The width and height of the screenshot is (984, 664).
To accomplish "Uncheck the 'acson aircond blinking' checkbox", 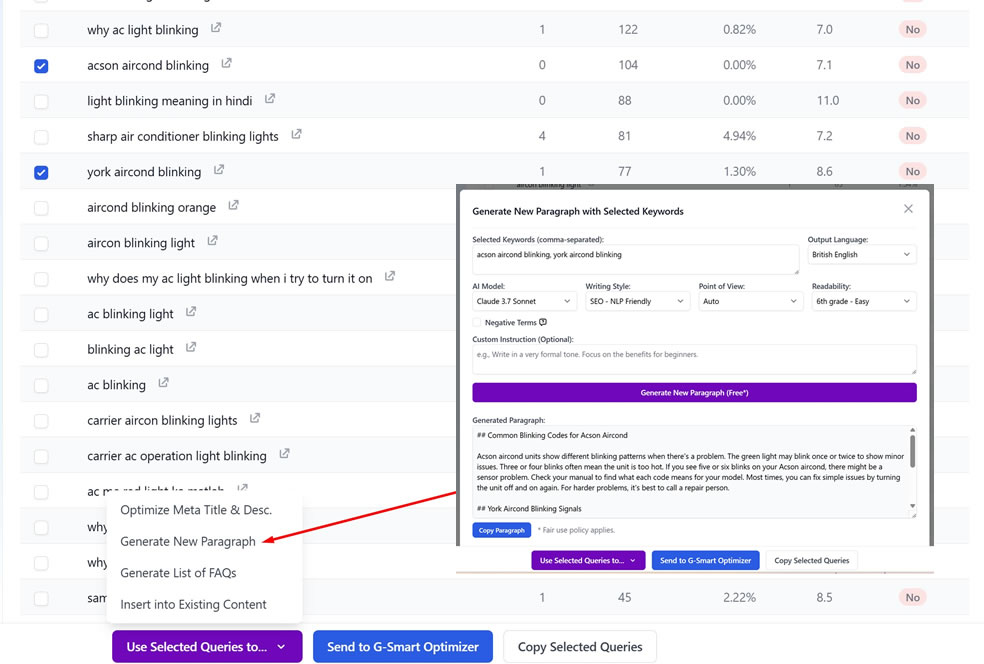I will point(41,66).
